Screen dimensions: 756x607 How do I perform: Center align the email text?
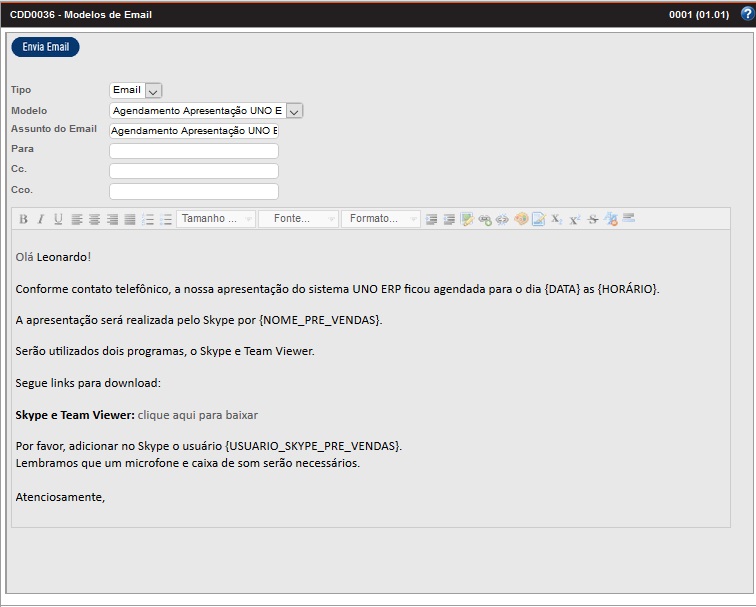(x=94, y=219)
